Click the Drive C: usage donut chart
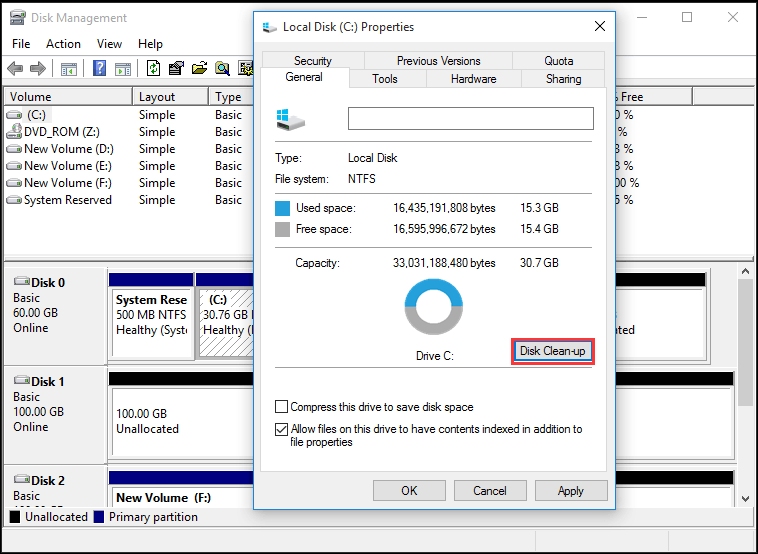Screen dimensions: 758x554 click(x=434, y=306)
